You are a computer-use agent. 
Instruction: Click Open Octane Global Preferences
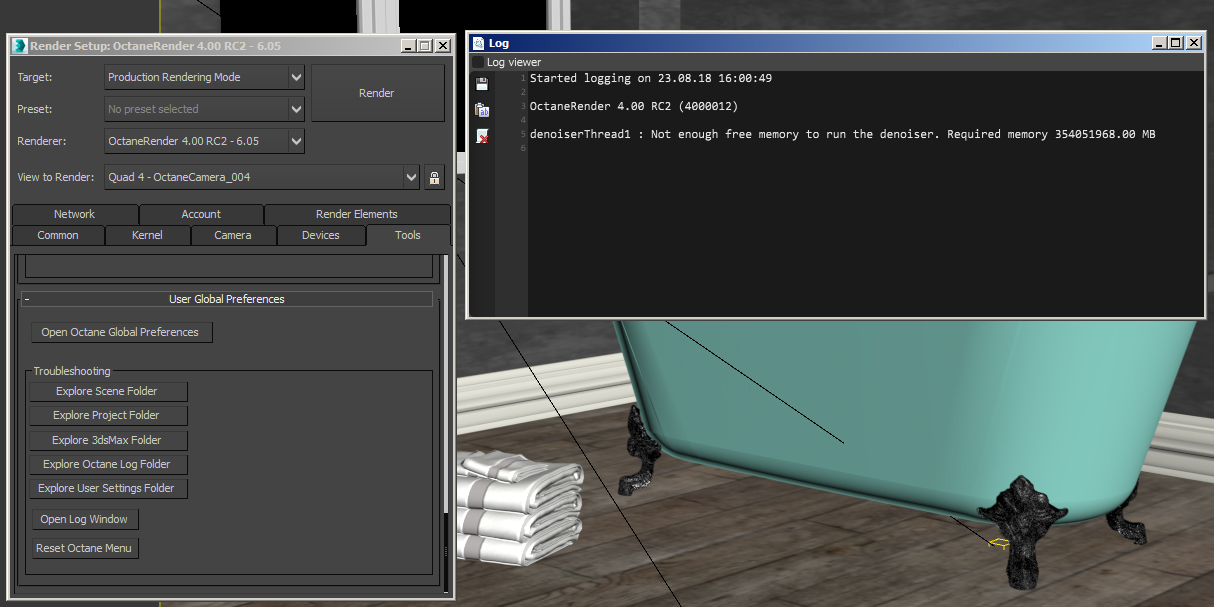[120, 332]
